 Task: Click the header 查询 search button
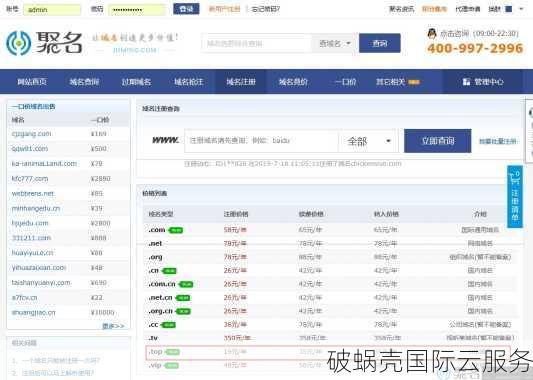(380, 43)
